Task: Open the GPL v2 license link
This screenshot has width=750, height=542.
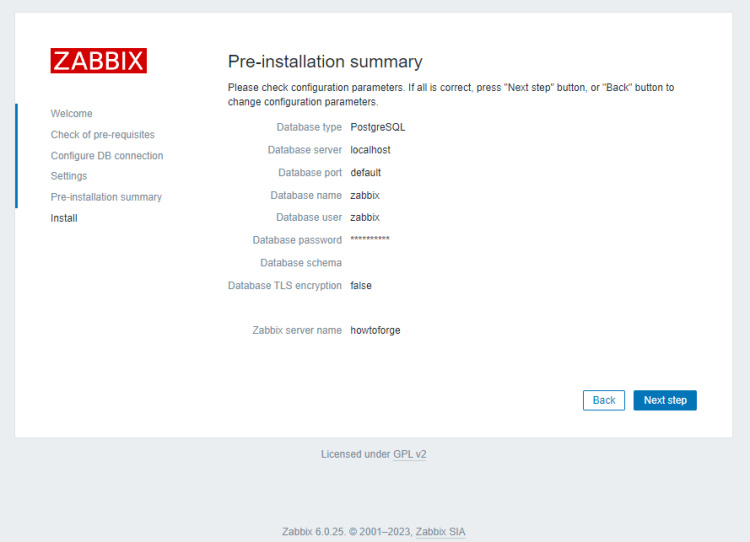Action: (x=410, y=454)
